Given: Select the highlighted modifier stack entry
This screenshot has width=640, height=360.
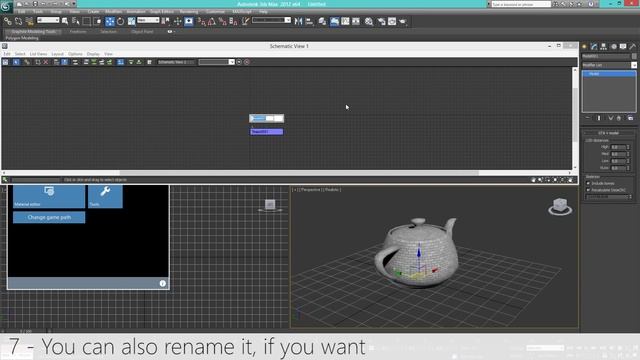Looking at the screenshot, I should pyautogui.click(x=609, y=74).
